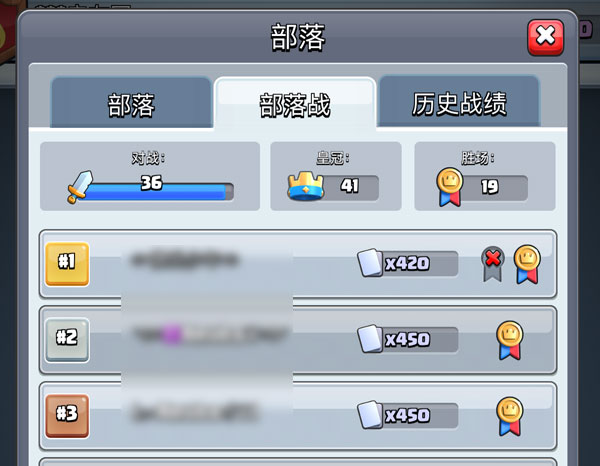600x466 pixels.
Task: Select the 部落战 tab
Action: point(295,104)
